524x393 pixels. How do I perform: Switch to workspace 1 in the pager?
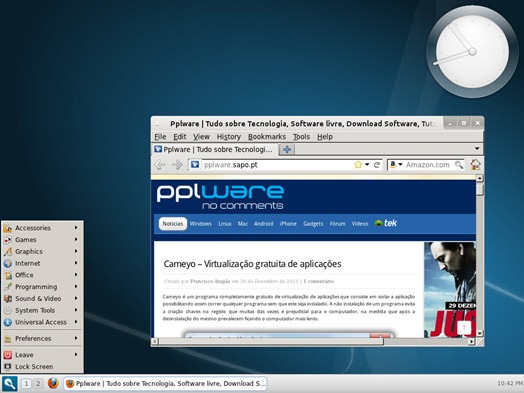pos(26,383)
